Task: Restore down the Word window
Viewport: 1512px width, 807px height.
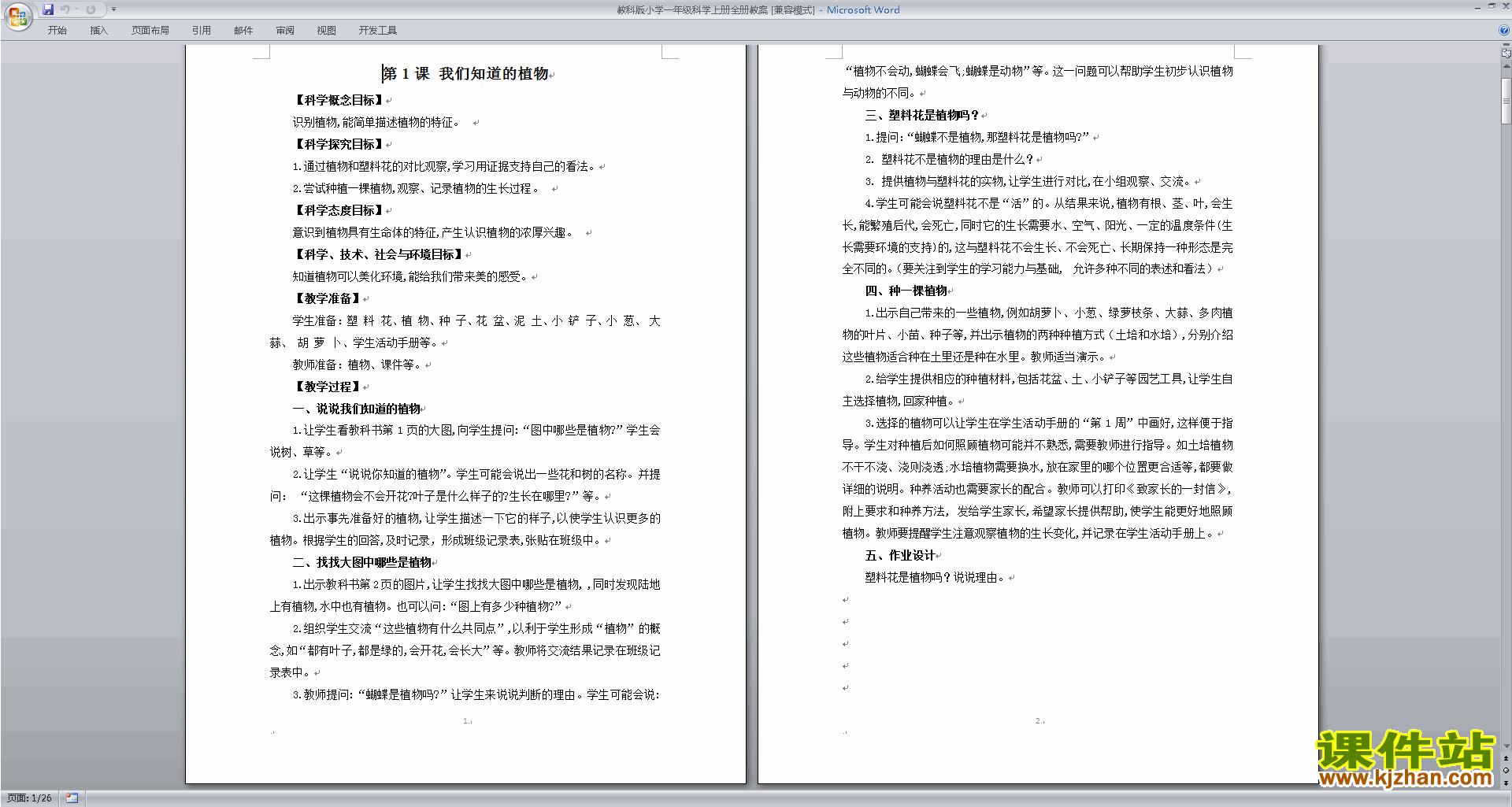Action: [x=1492, y=6]
